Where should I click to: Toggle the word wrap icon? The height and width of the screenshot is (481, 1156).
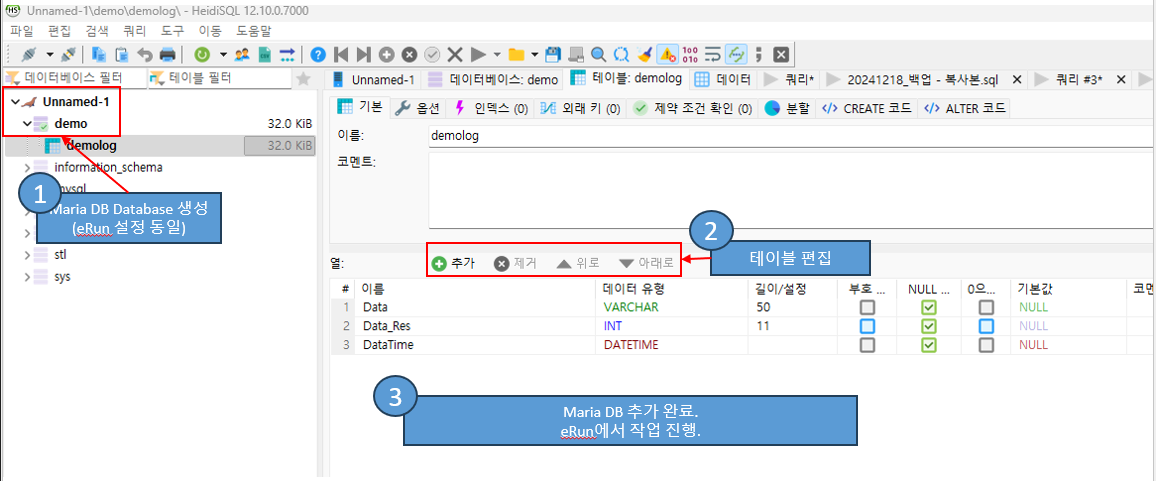[x=713, y=54]
